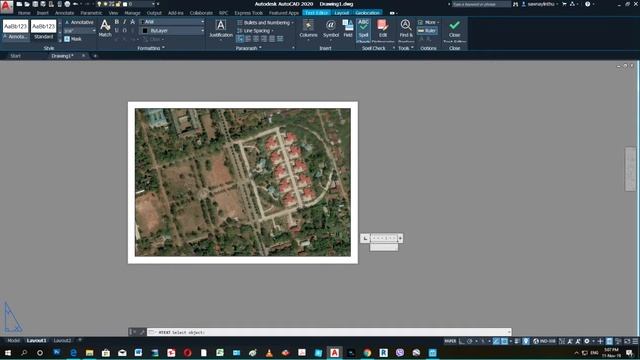Image resolution: width=640 pixels, height=360 pixels.
Task: Click the Plot print quick access icon
Action: (67, 4)
